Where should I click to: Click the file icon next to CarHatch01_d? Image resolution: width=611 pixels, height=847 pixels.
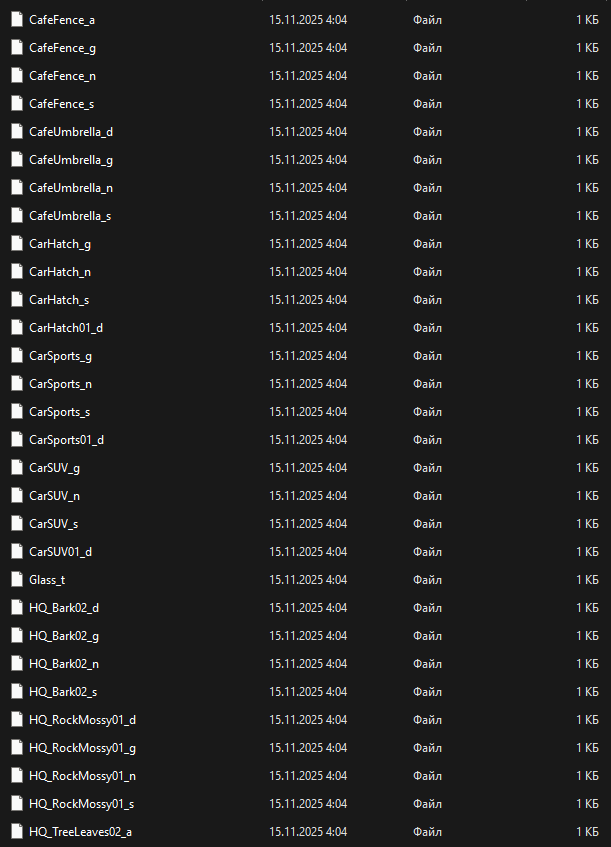coord(16,327)
